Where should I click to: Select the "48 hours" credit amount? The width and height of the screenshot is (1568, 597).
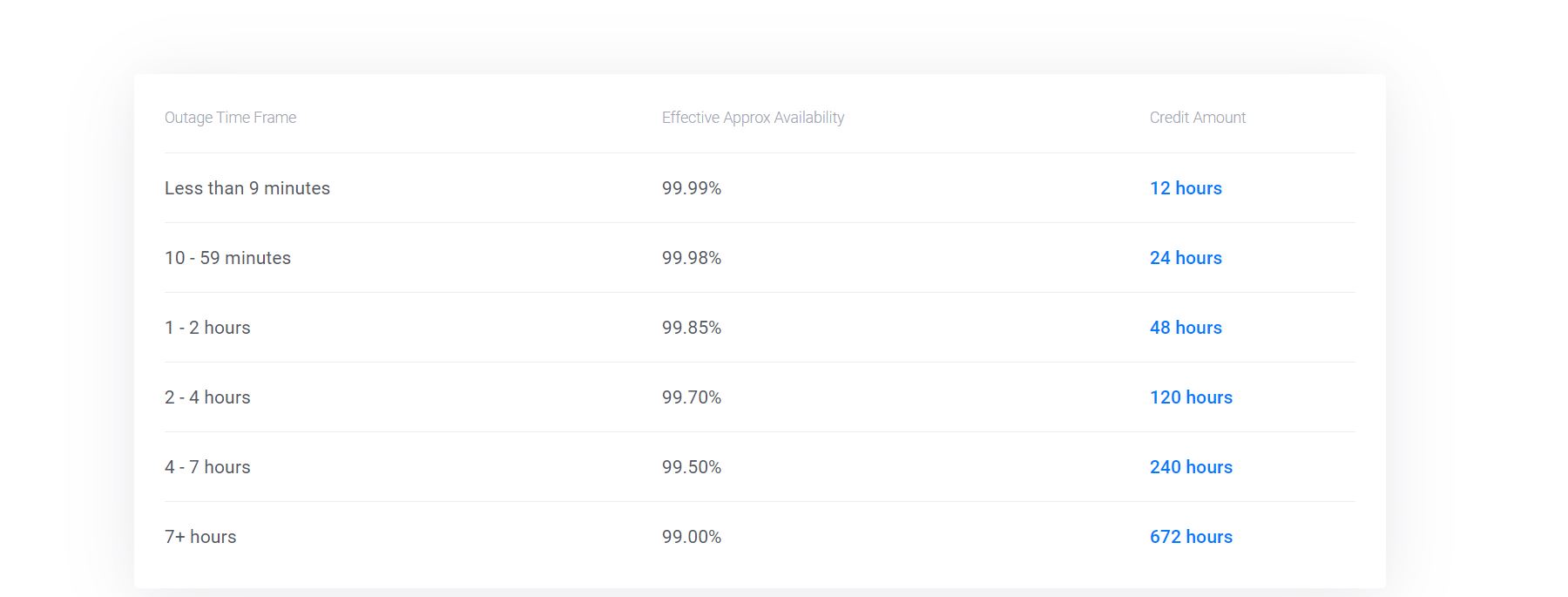click(x=1186, y=328)
